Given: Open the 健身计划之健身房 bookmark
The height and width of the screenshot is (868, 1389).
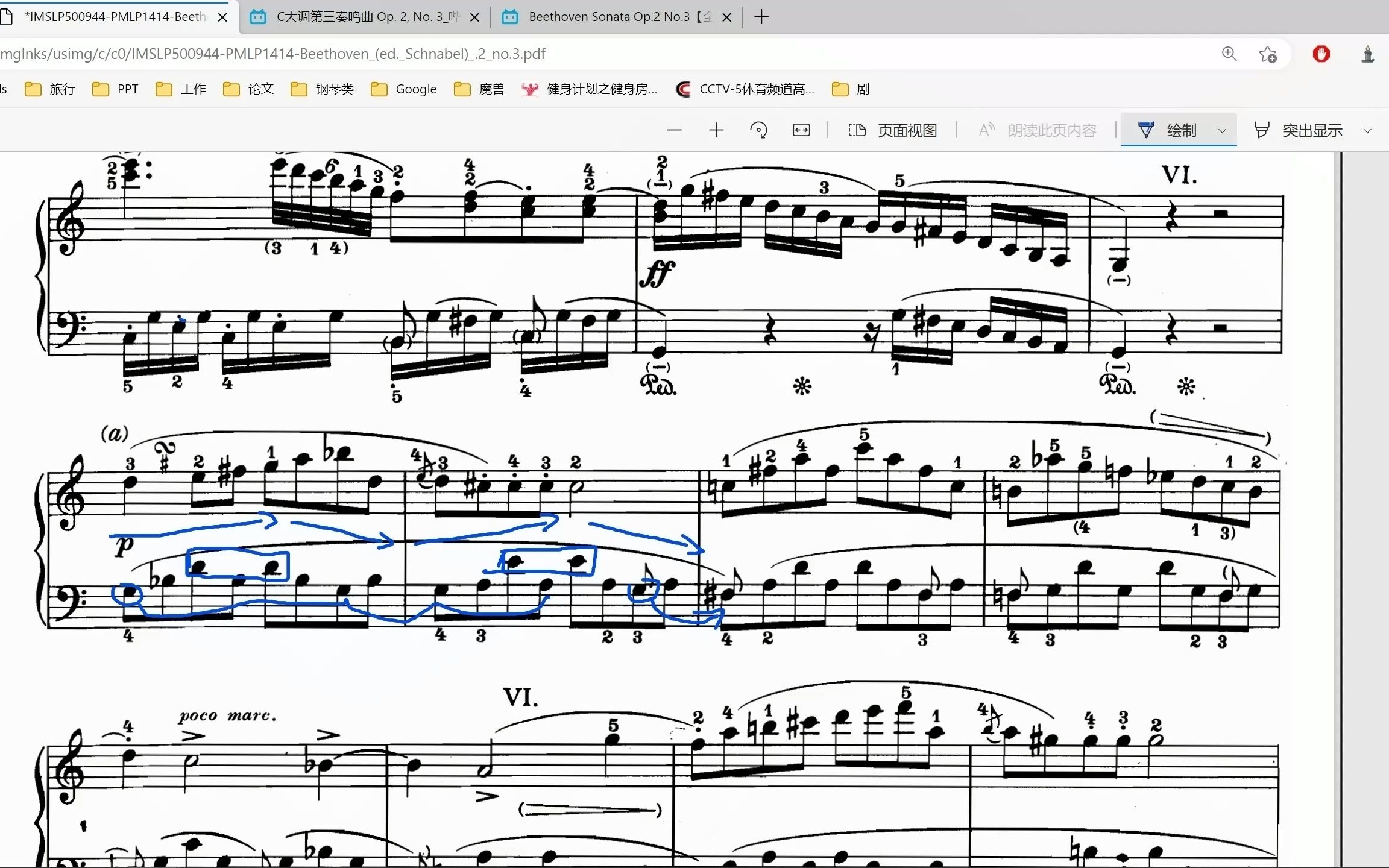Looking at the screenshot, I should click(x=590, y=89).
